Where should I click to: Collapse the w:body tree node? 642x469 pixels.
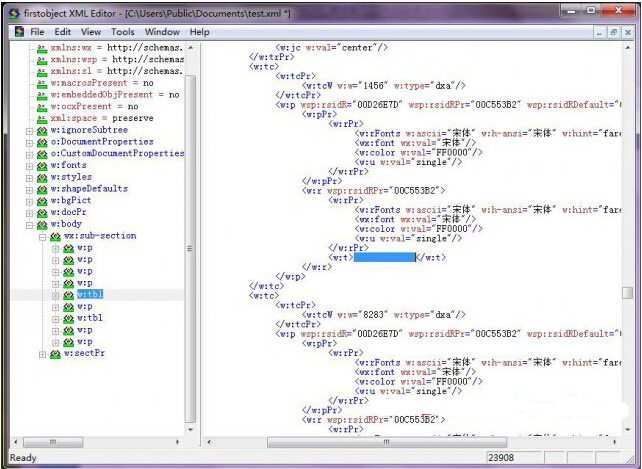(x=29, y=224)
